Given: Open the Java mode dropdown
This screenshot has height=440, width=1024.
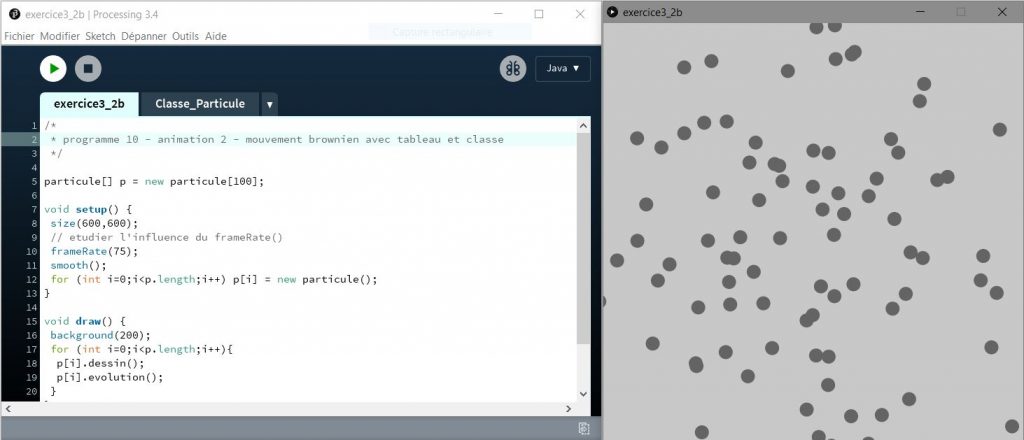Looking at the screenshot, I should (563, 68).
